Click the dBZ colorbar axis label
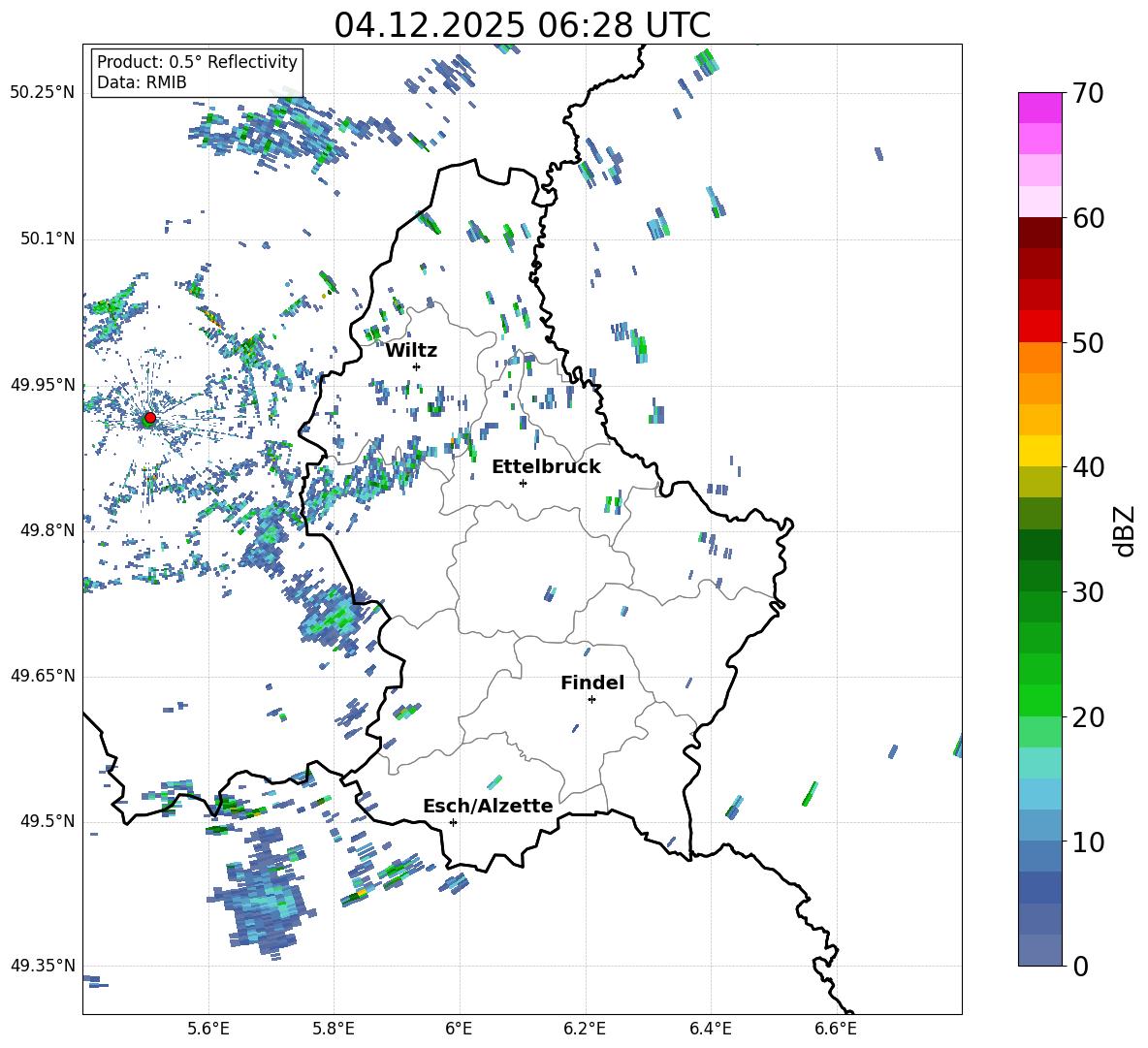This screenshot has width=1148, height=1048. click(x=1125, y=530)
